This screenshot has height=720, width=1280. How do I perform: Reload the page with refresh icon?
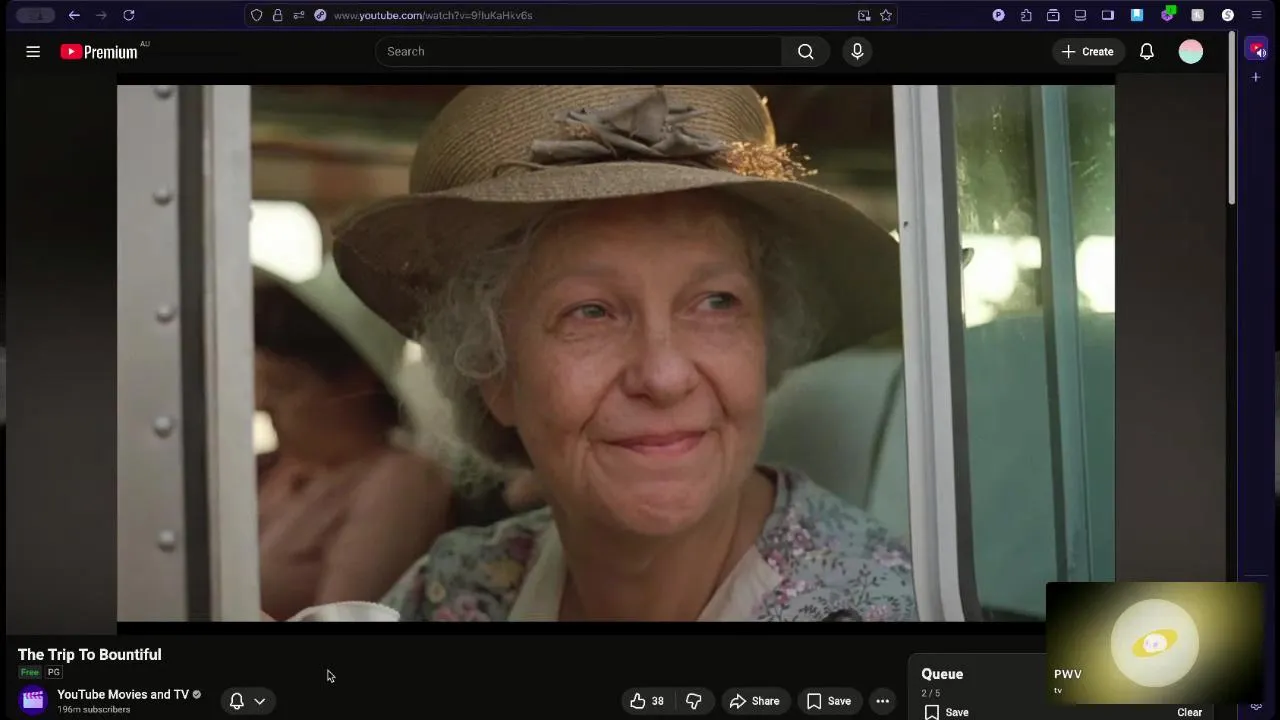coord(129,15)
